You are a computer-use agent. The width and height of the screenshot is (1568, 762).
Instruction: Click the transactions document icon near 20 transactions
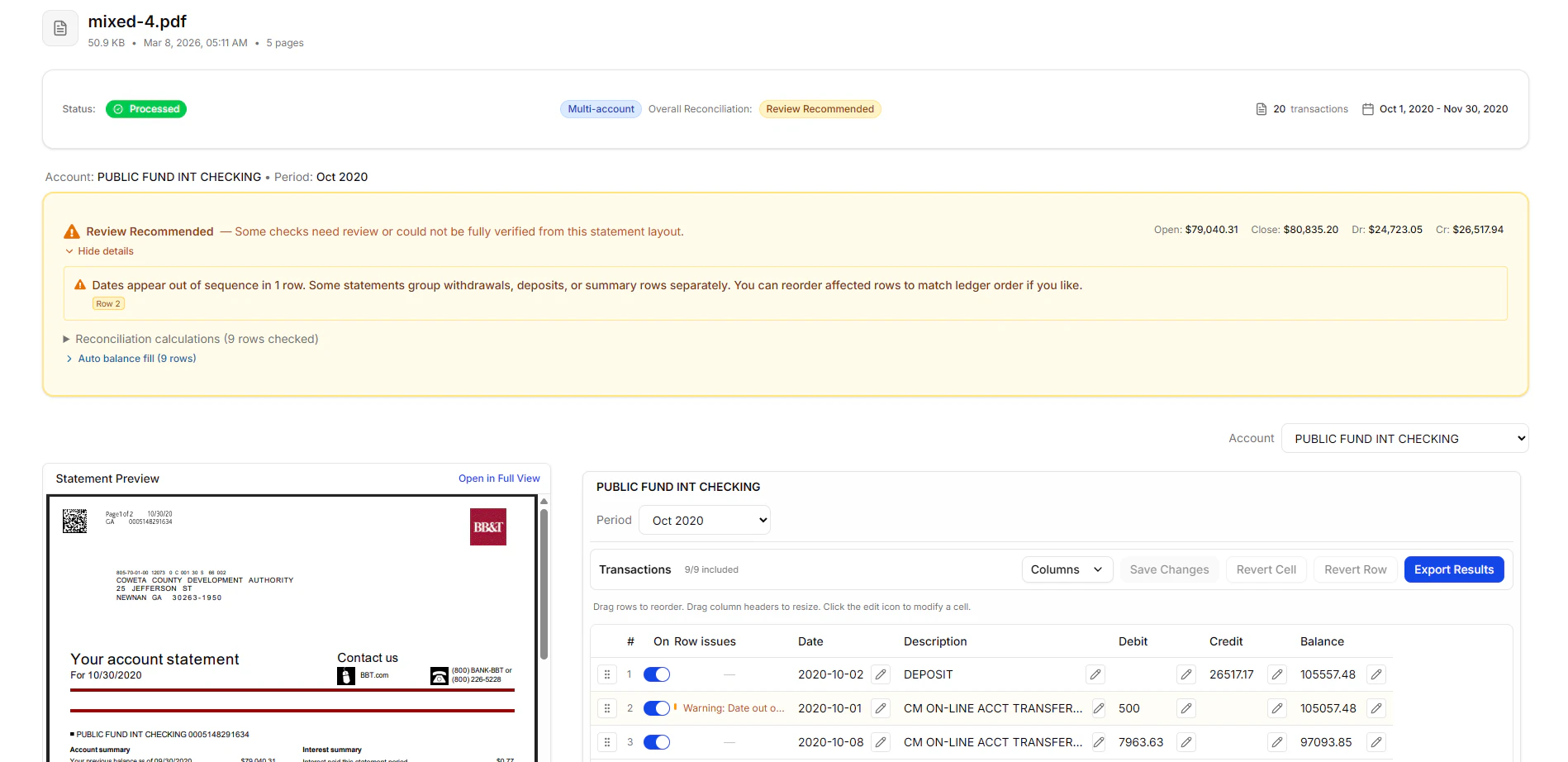1261,108
